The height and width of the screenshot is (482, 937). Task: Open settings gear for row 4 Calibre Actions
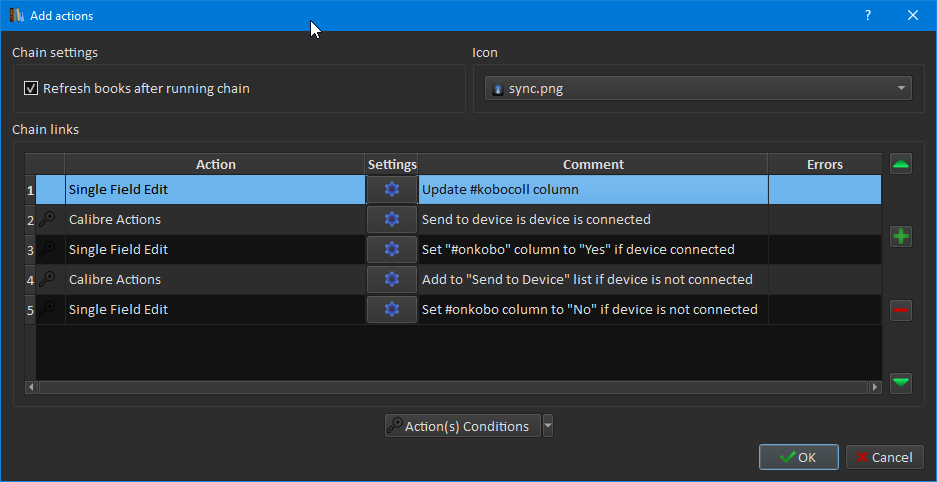point(392,280)
